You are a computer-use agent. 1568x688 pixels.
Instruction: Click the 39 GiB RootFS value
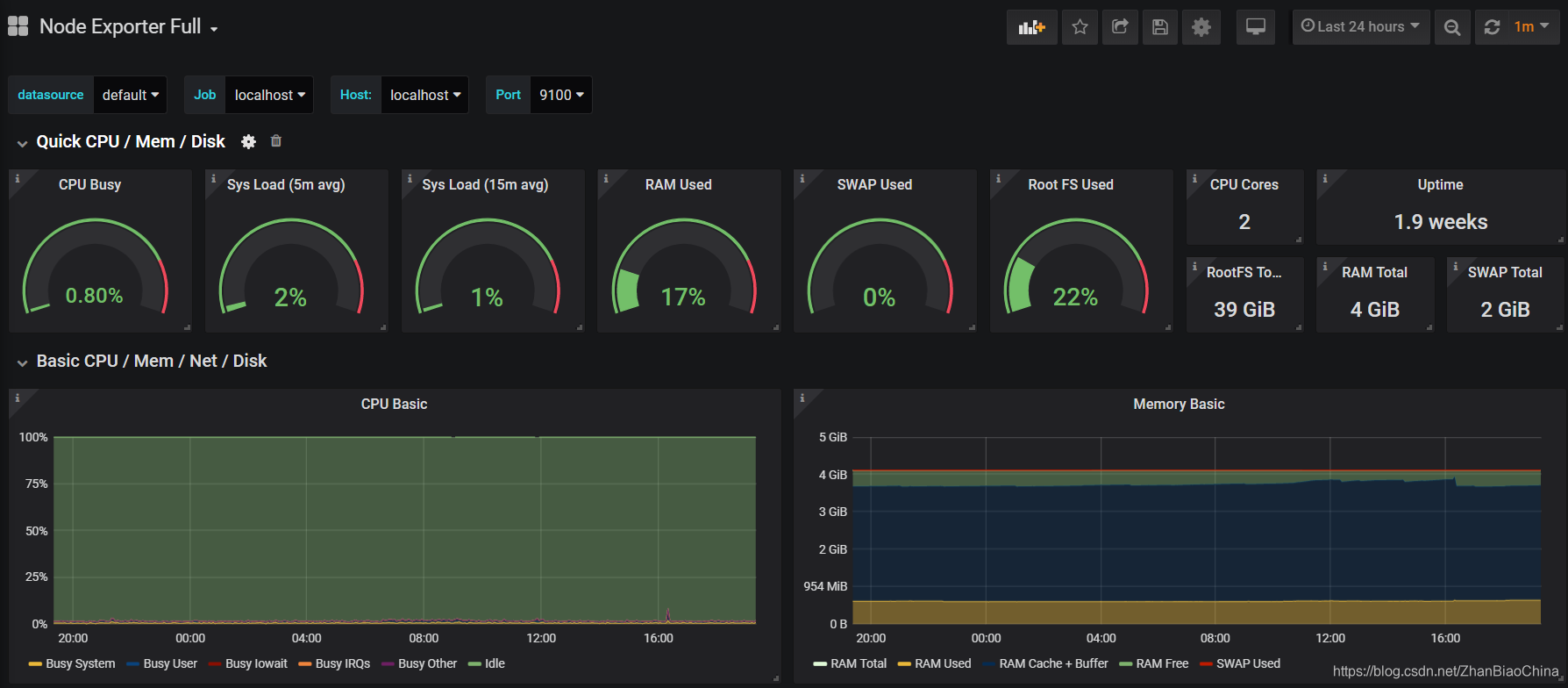pyautogui.click(x=1244, y=310)
